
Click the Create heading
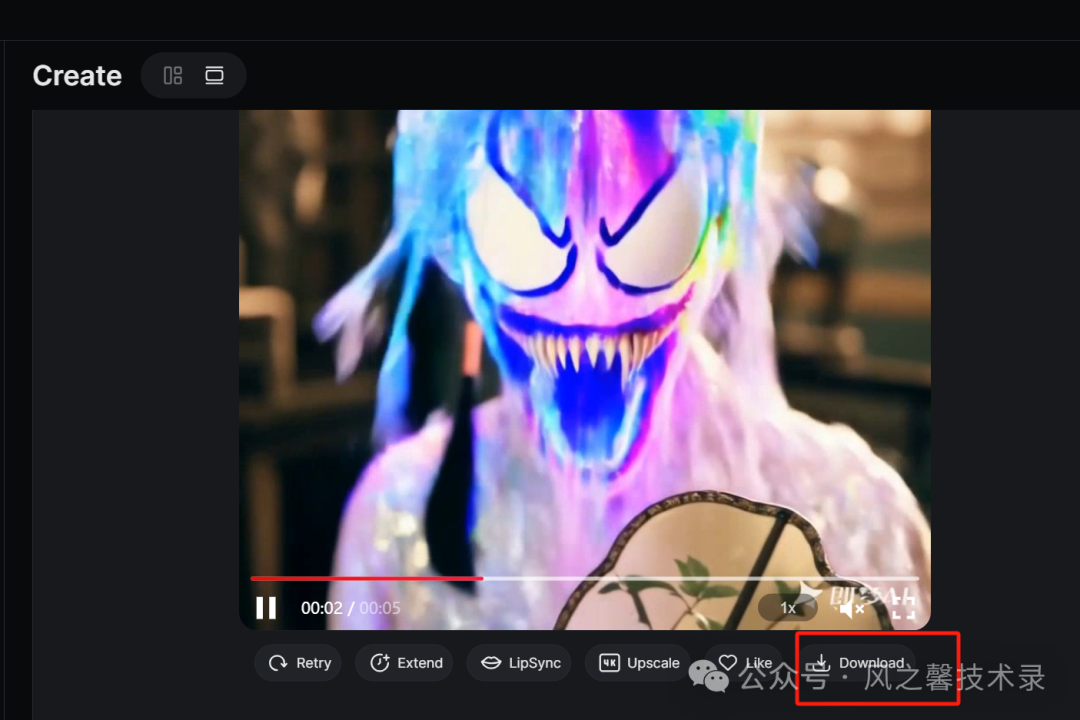click(77, 75)
